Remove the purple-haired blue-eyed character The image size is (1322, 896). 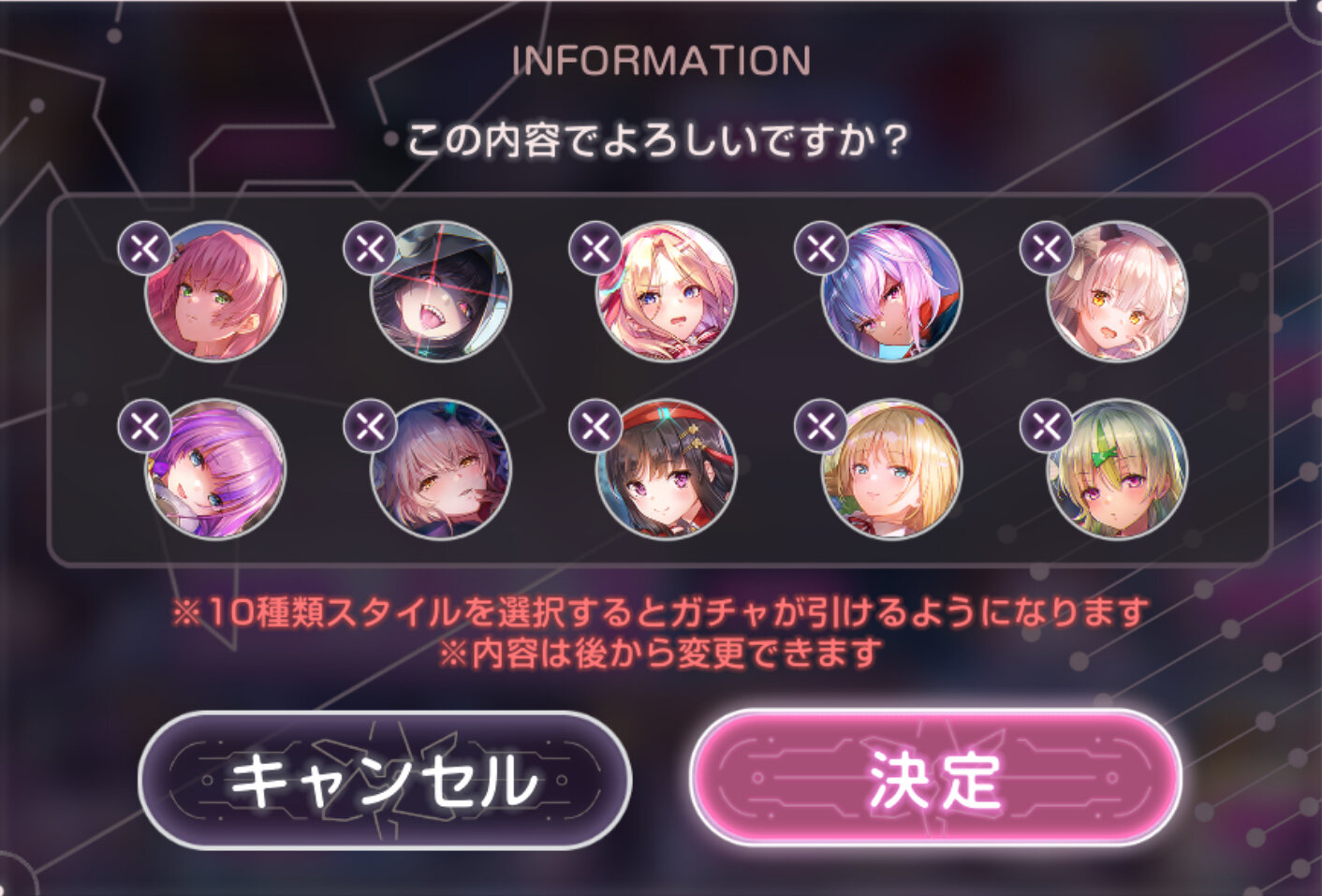click(x=144, y=426)
